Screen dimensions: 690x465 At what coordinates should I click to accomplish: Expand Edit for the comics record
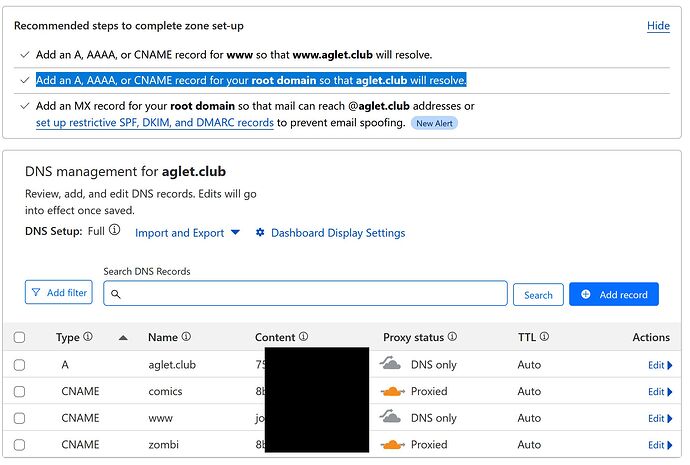[x=660, y=392]
